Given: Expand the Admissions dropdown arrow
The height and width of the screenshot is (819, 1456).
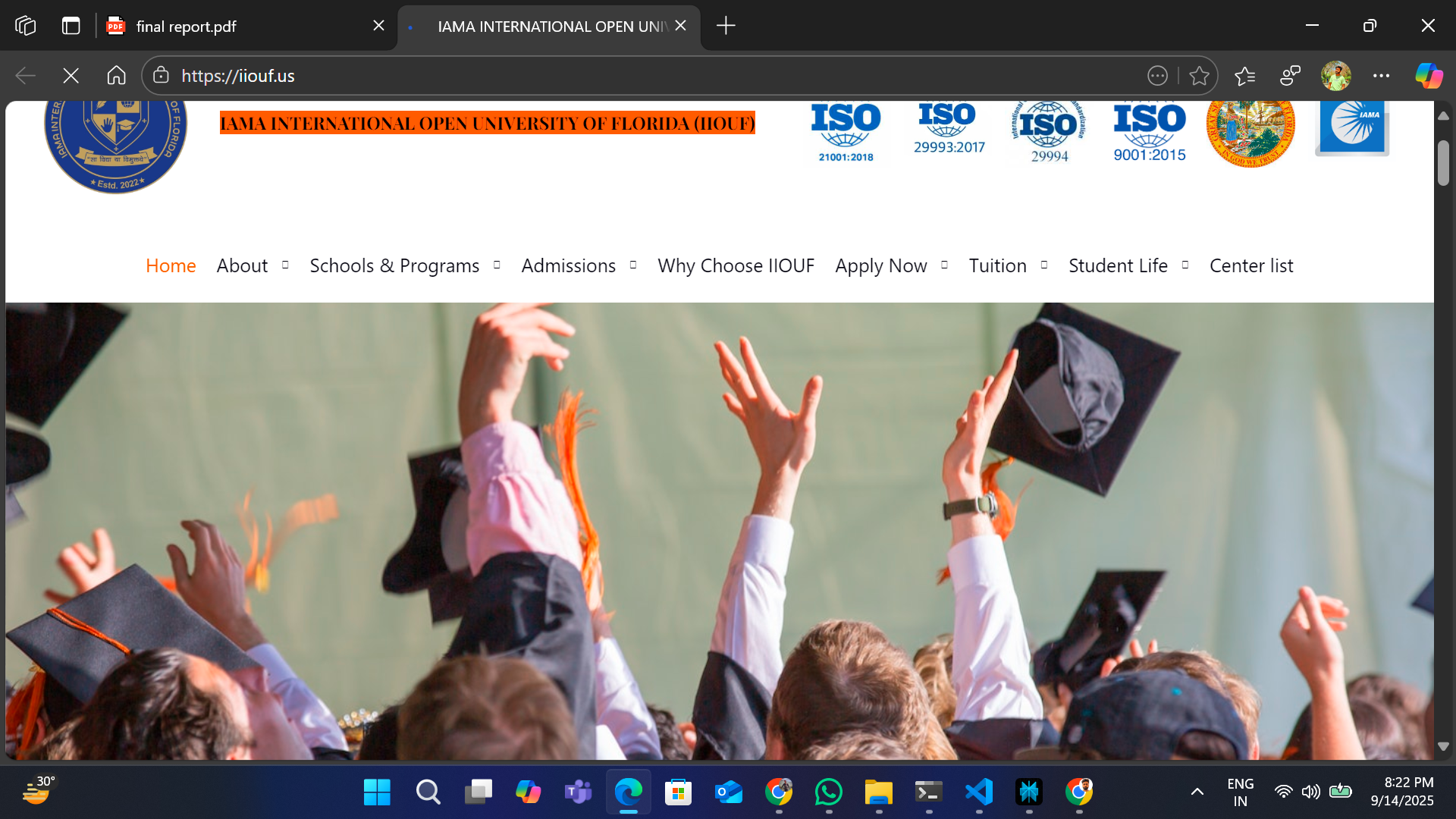Looking at the screenshot, I should pos(633,265).
